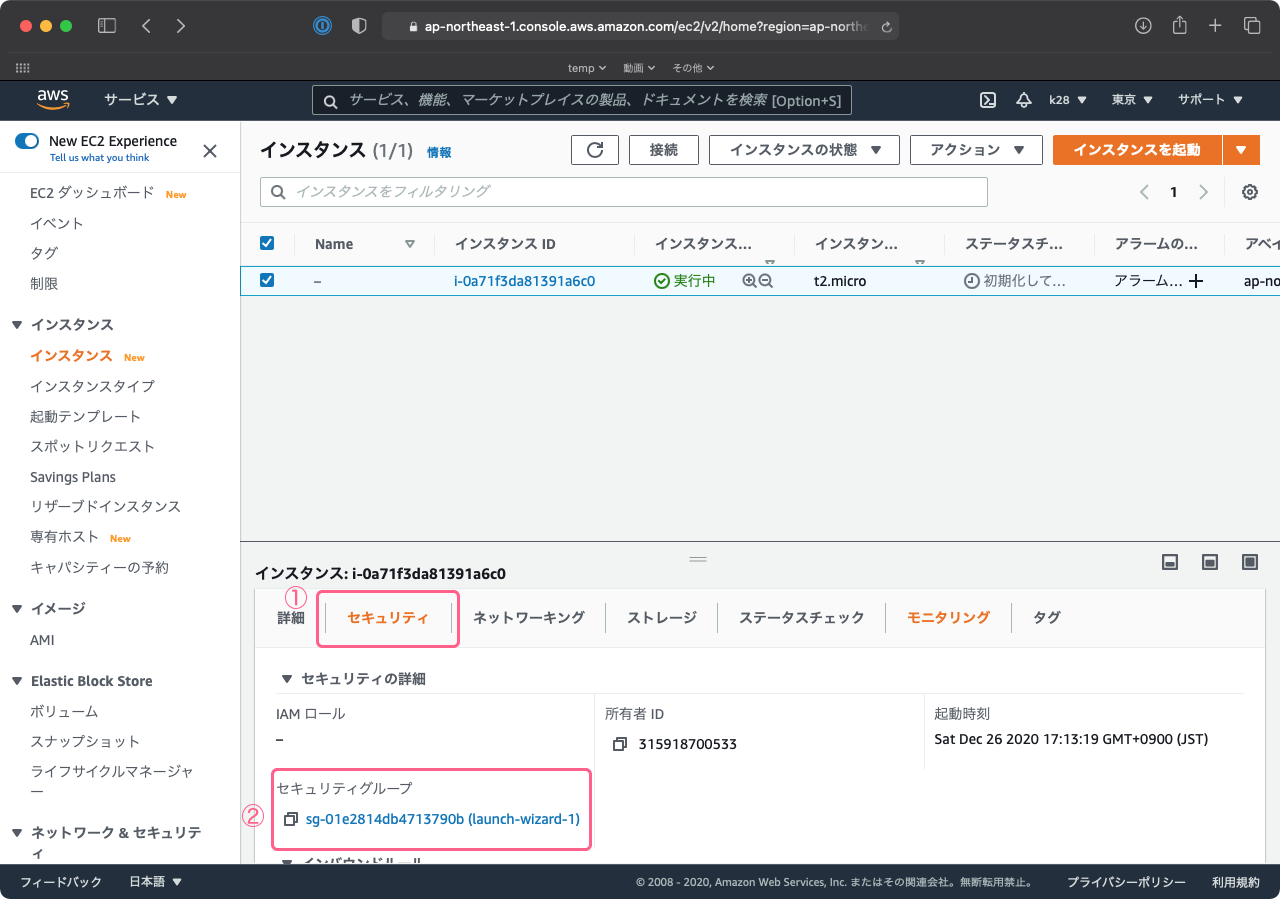
Task: Switch to the ストレージ tab
Action: point(662,618)
